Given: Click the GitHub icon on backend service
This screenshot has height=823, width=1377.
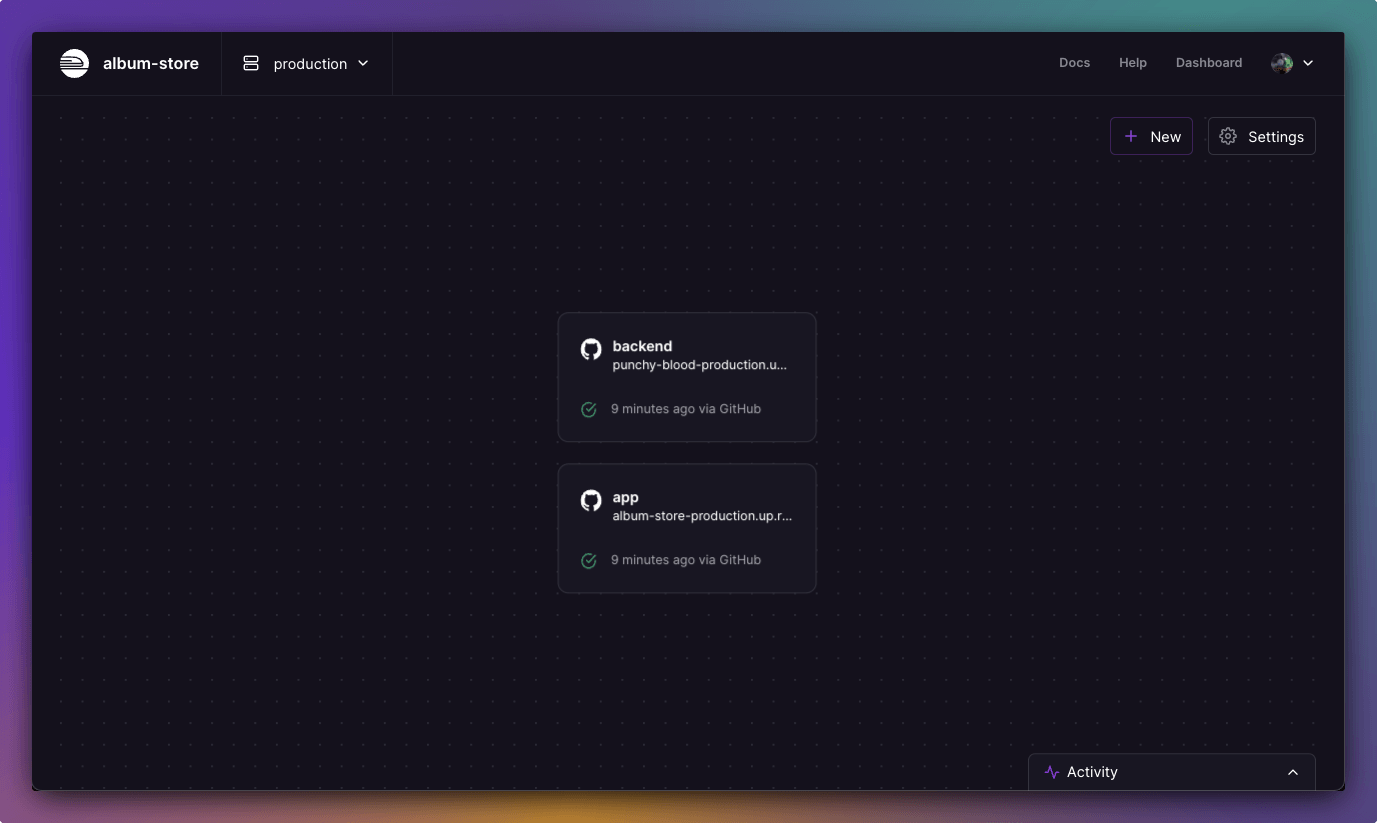Looking at the screenshot, I should coord(591,349).
